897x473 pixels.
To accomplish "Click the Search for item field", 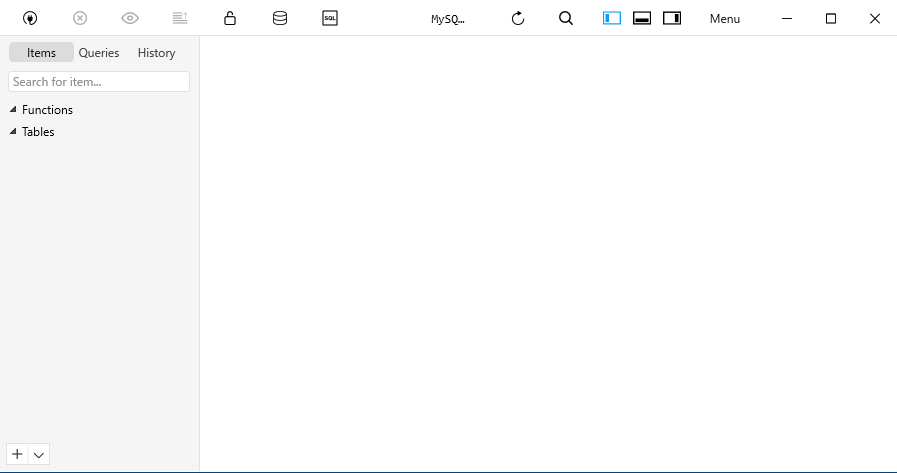I will coord(99,82).
